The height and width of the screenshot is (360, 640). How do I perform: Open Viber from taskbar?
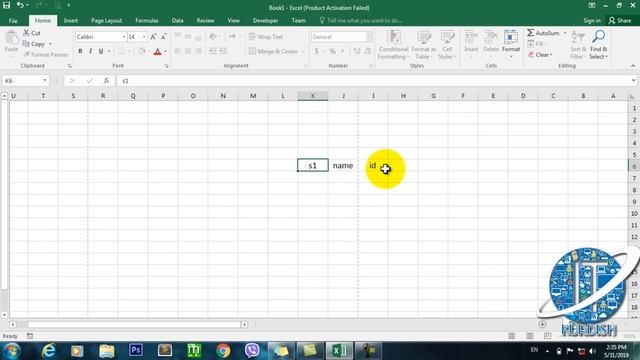coord(252,351)
